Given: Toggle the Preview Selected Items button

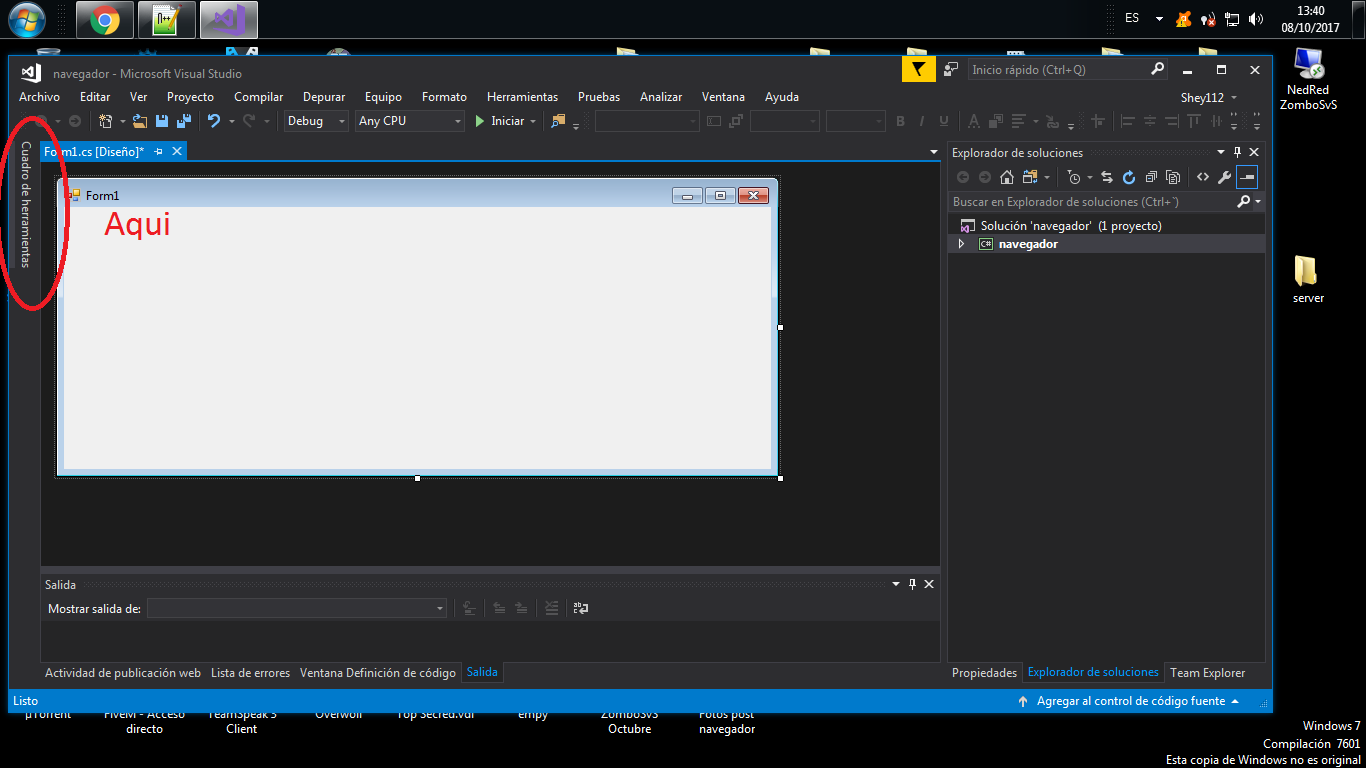Looking at the screenshot, I should tap(1246, 177).
